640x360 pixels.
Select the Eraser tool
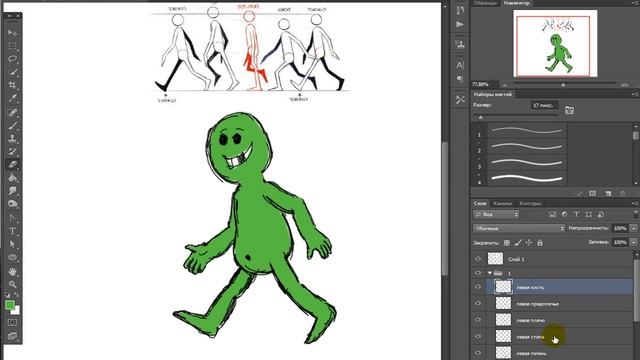(x=12, y=164)
